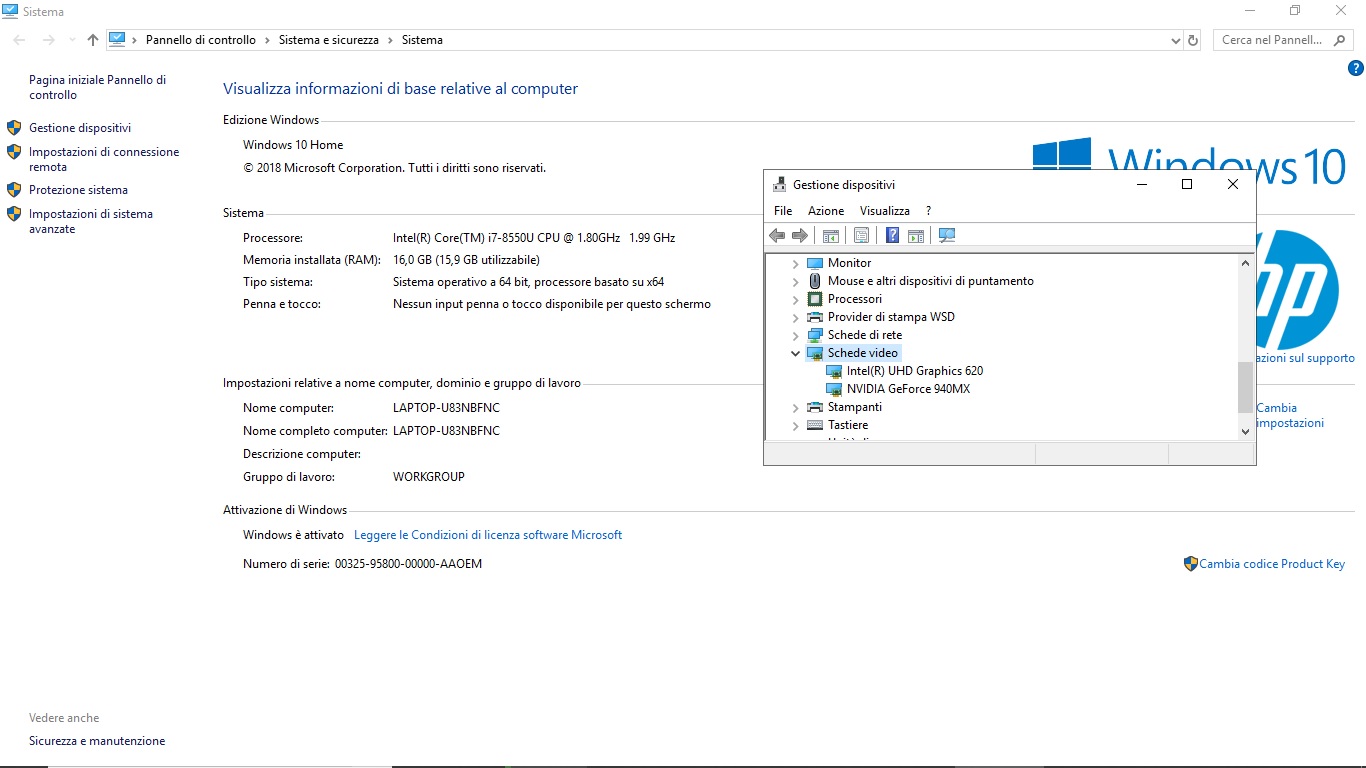Image resolution: width=1366 pixels, height=768 pixels.
Task: Click the computer icon in the address bar
Action: pyautogui.click(x=117, y=40)
